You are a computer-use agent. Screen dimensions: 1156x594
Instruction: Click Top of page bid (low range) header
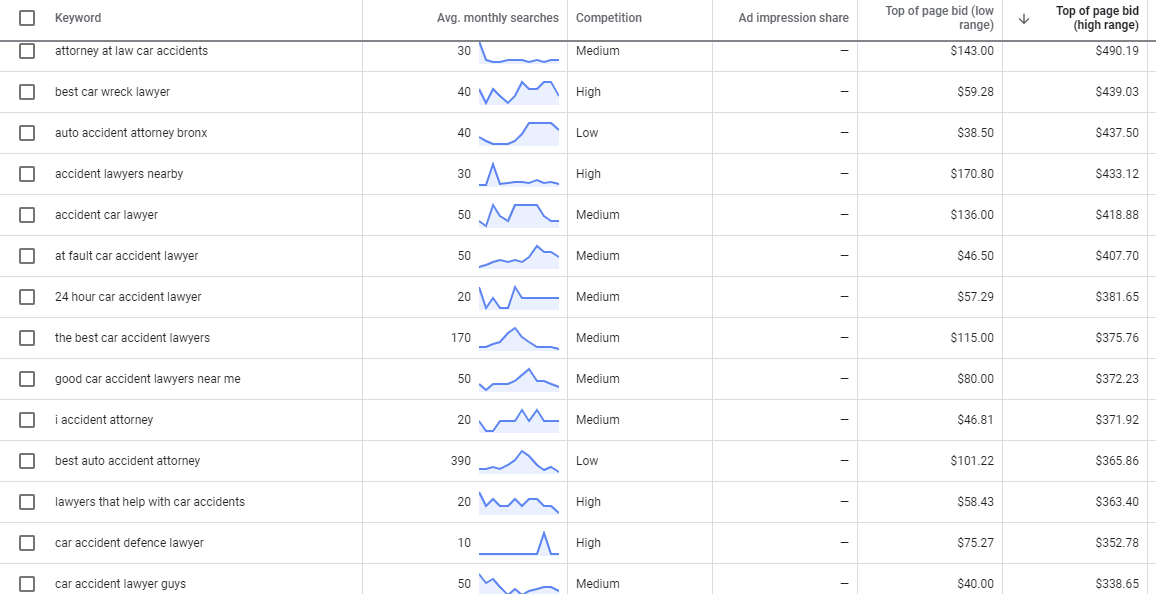pyautogui.click(x=939, y=18)
